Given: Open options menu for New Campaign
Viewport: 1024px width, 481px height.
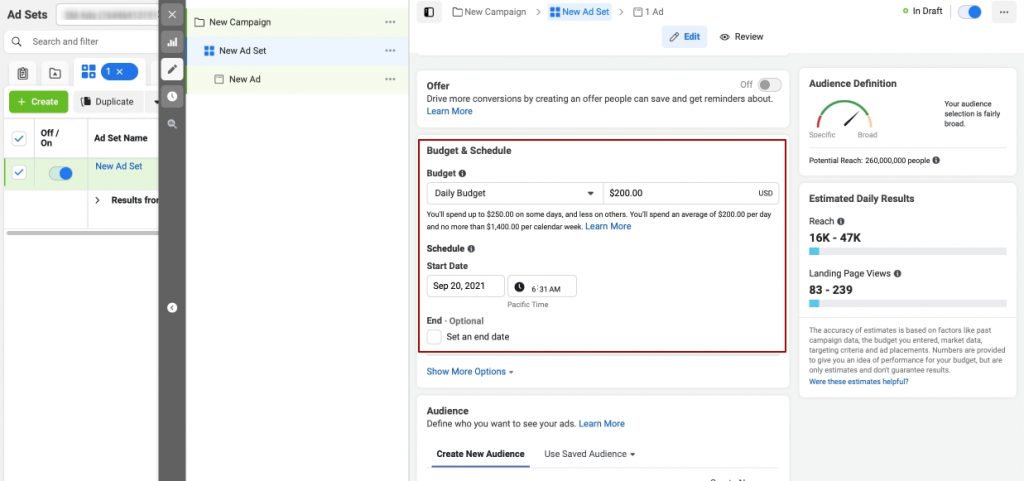Looking at the screenshot, I should click(390, 22).
